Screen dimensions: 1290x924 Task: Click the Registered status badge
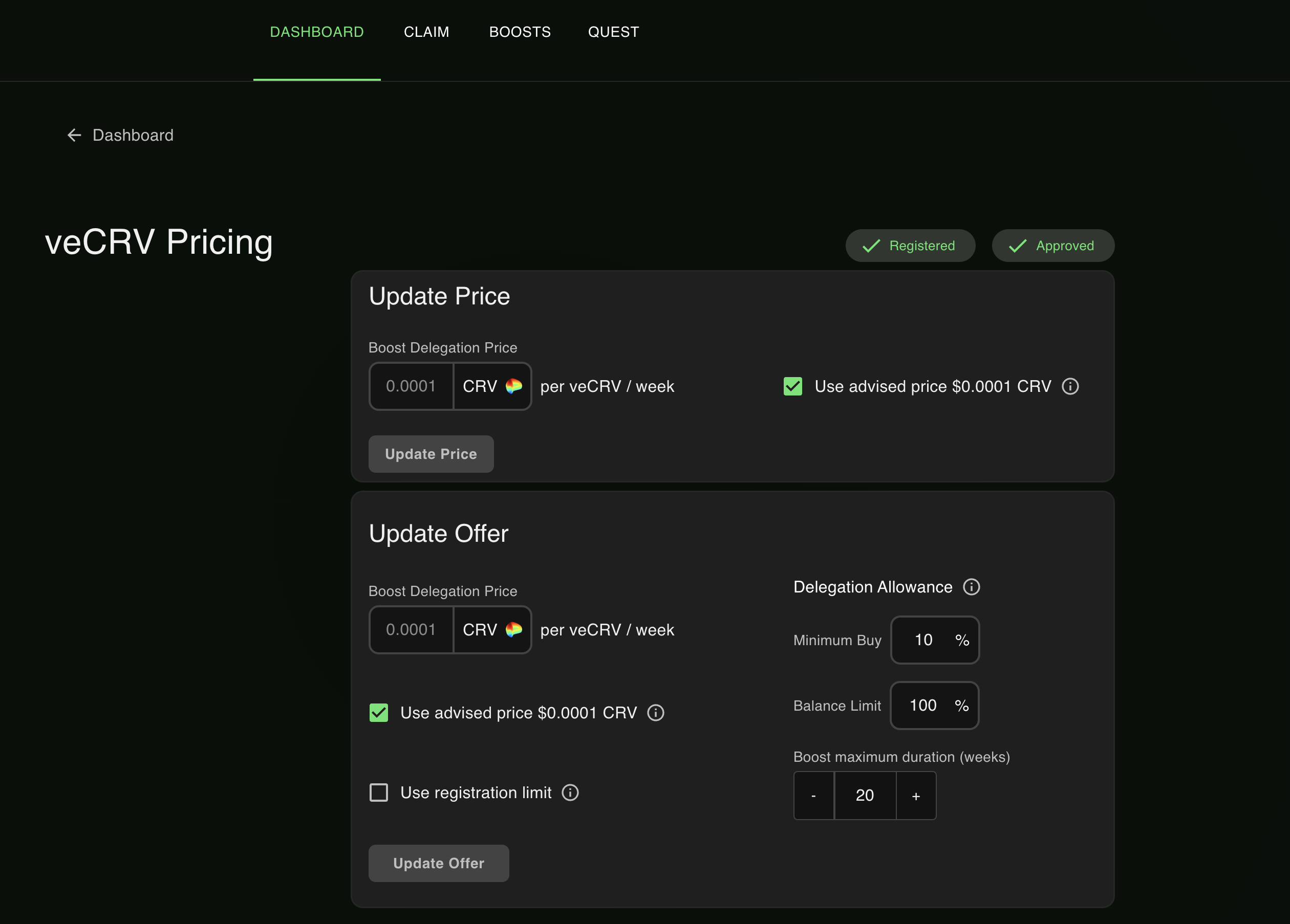click(x=910, y=246)
